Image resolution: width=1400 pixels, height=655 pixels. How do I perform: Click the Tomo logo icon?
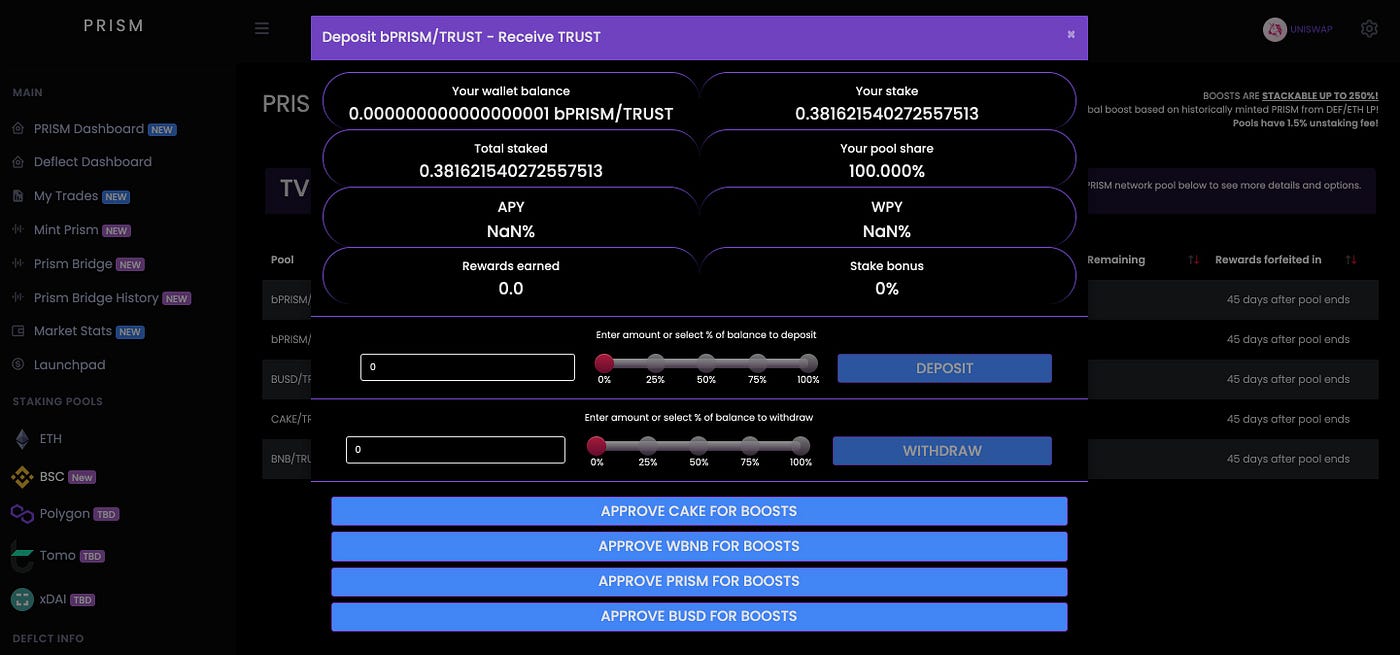pos(22,555)
